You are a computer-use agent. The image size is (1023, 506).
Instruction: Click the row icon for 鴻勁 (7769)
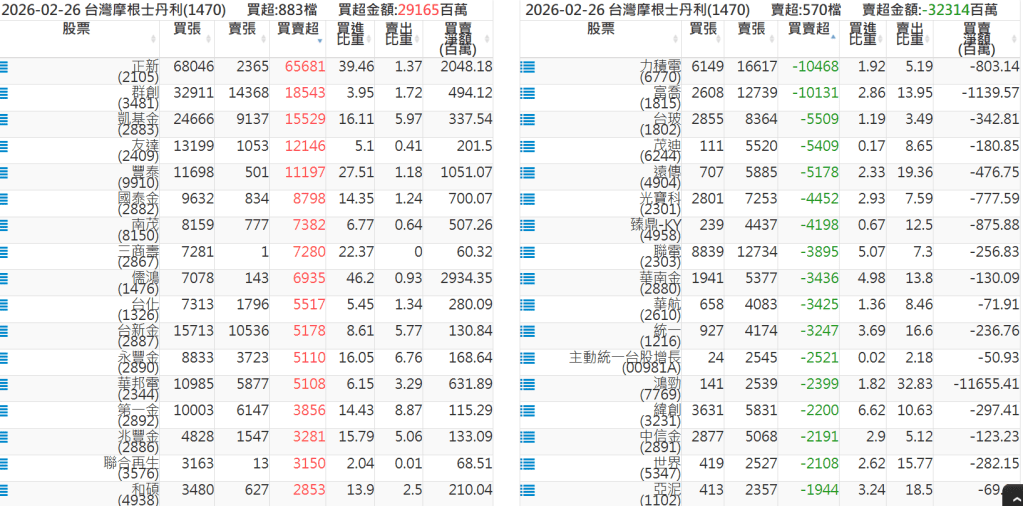click(527, 383)
